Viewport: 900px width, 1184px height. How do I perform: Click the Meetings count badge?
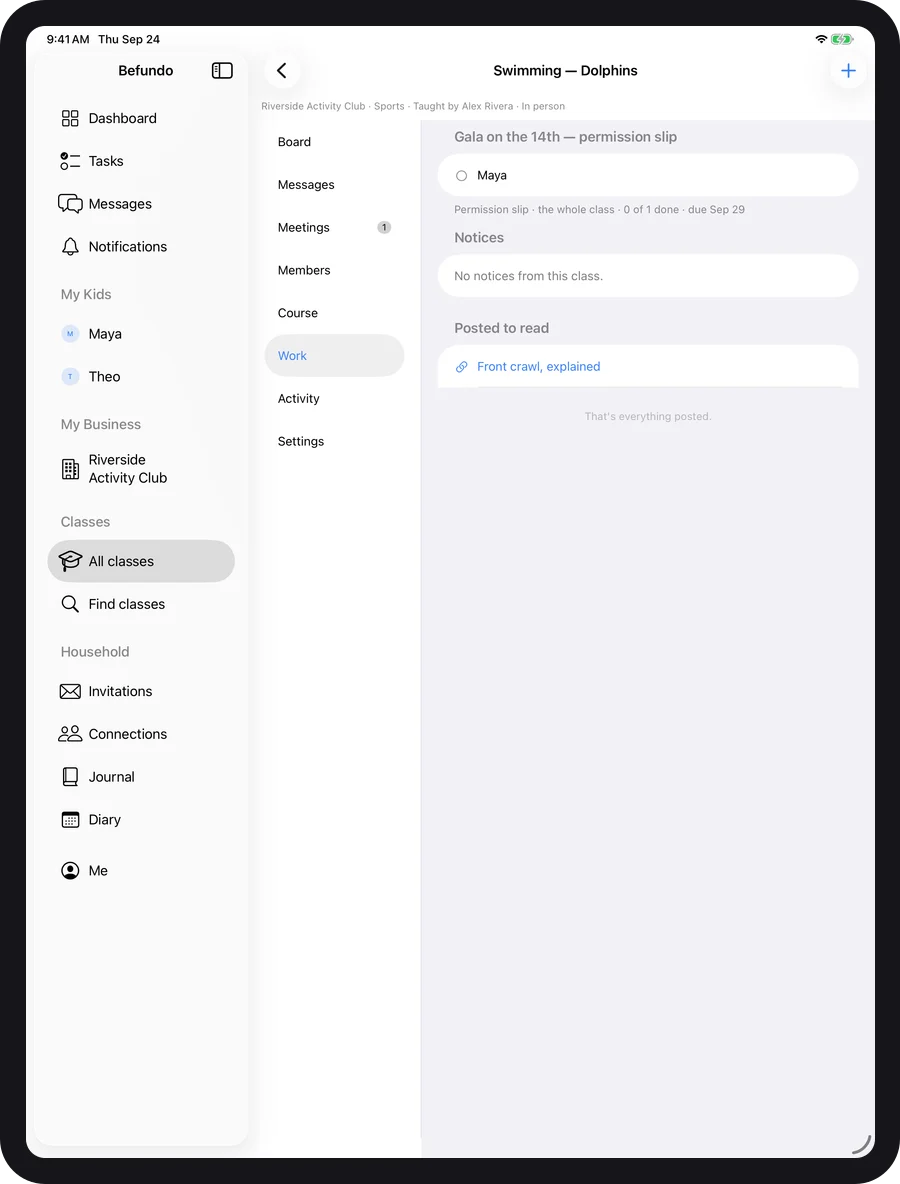pos(384,227)
